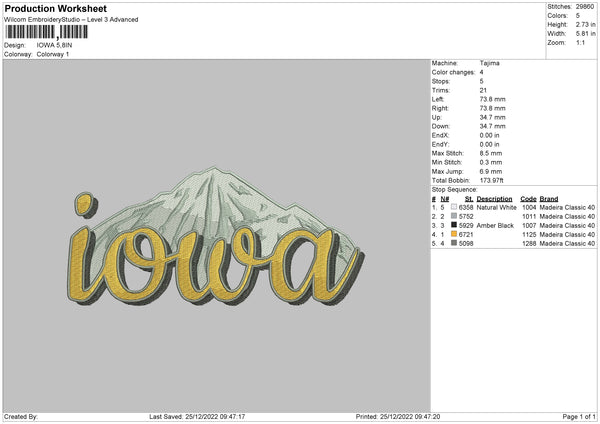Click the Up value 34.7 mm
This screenshot has height=424, width=600.
tap(492, 117)
